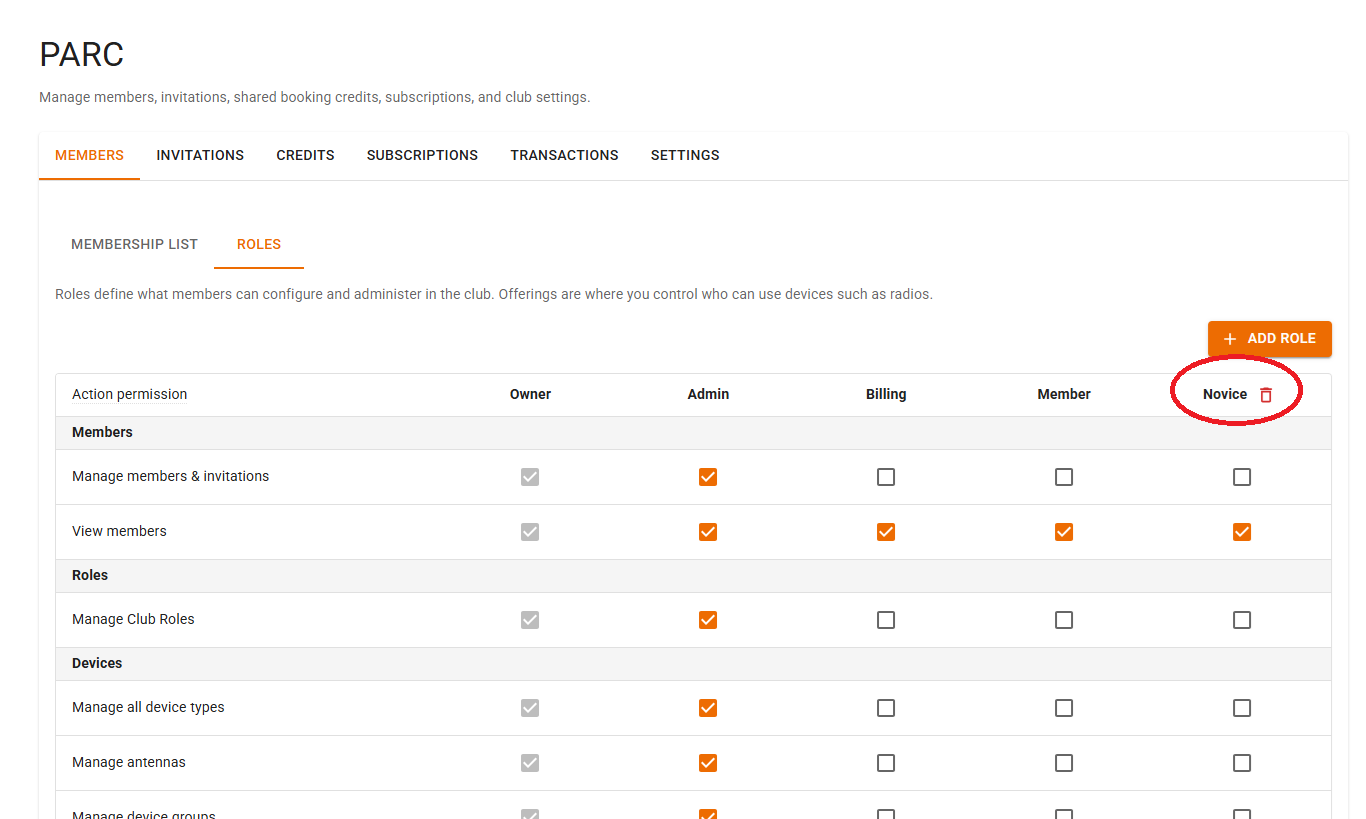Viewport: 1366px width, 819px height.
Task: Uncheck Admin for Manage antennas
Action: click(x=708, y=763)
